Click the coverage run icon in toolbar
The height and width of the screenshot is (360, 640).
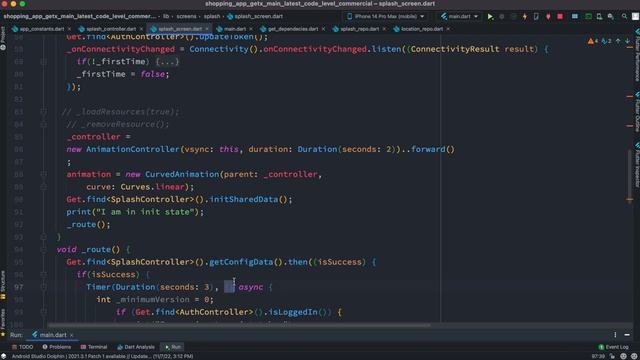click(513, 16)
